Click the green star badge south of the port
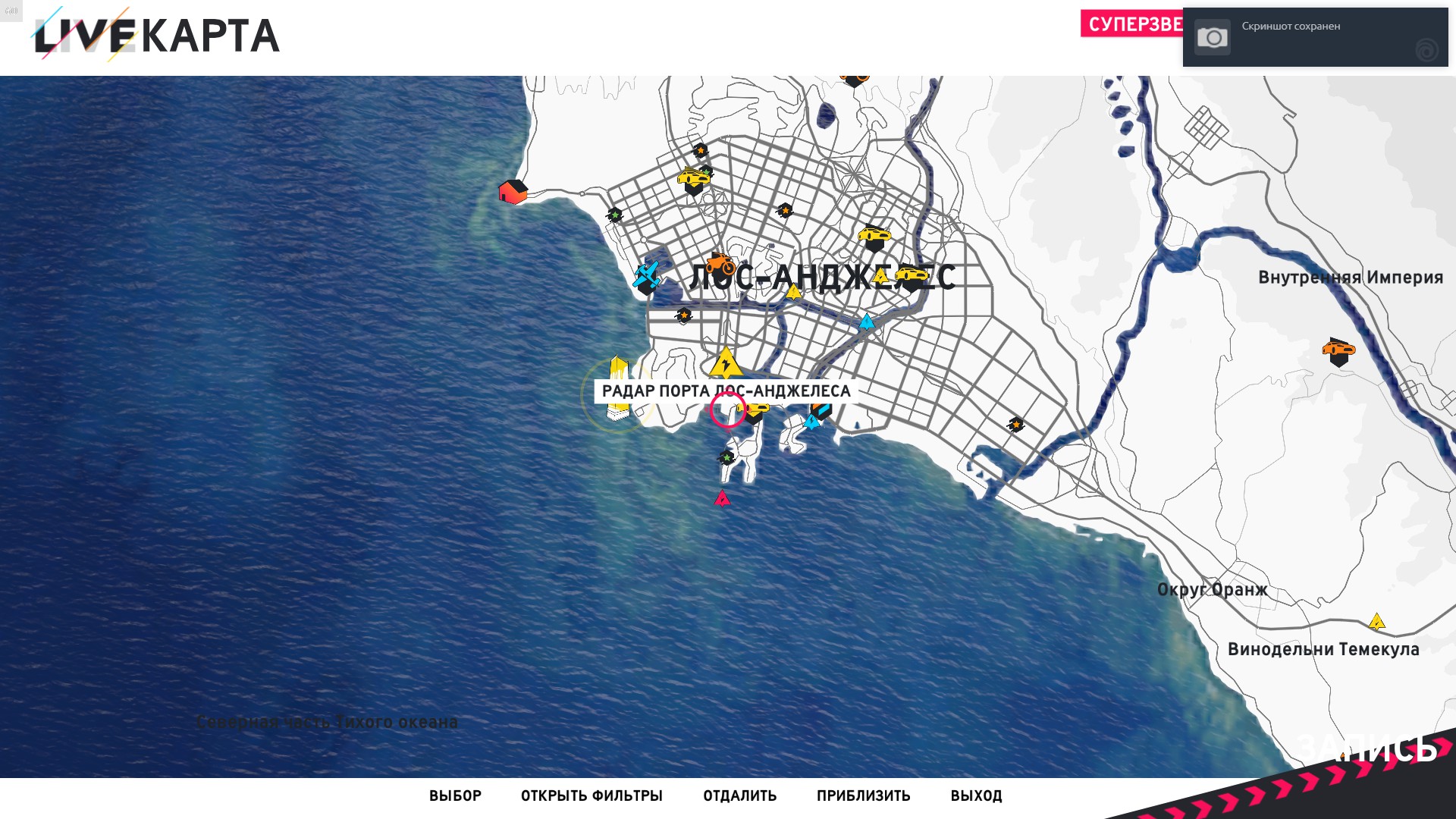 [726, 457]
